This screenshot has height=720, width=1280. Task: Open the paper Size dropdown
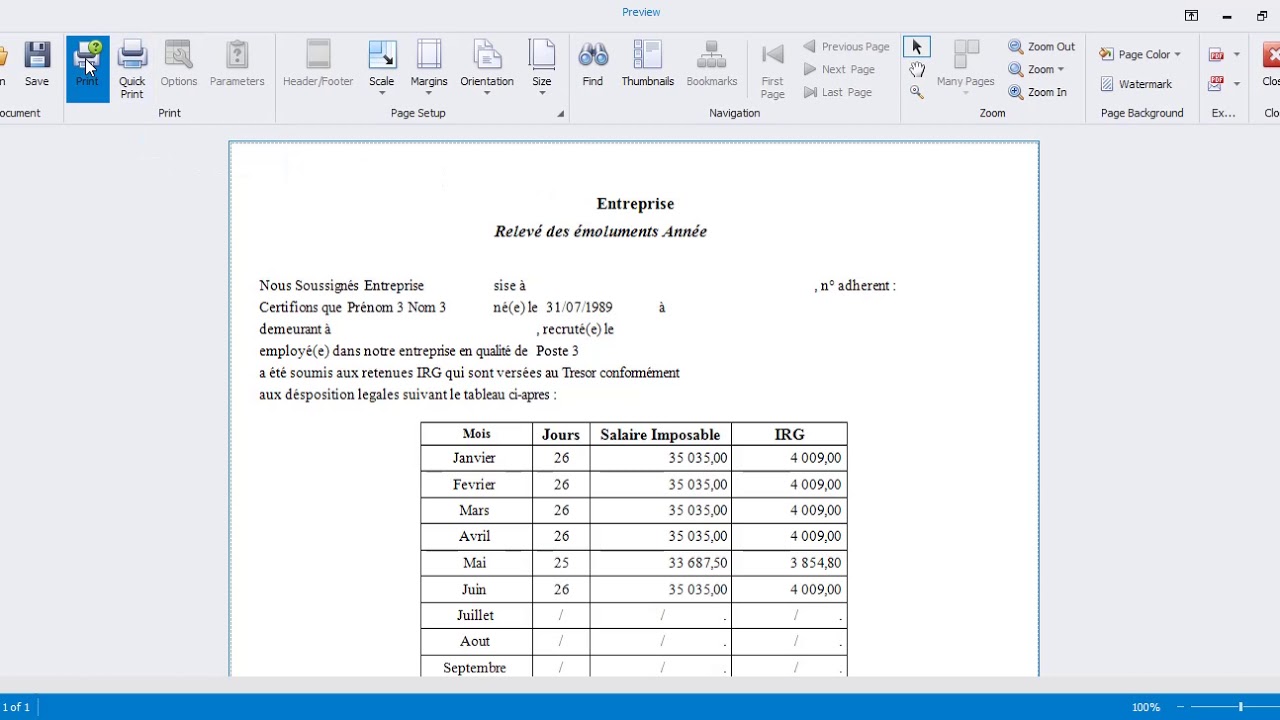click(542, 69)
